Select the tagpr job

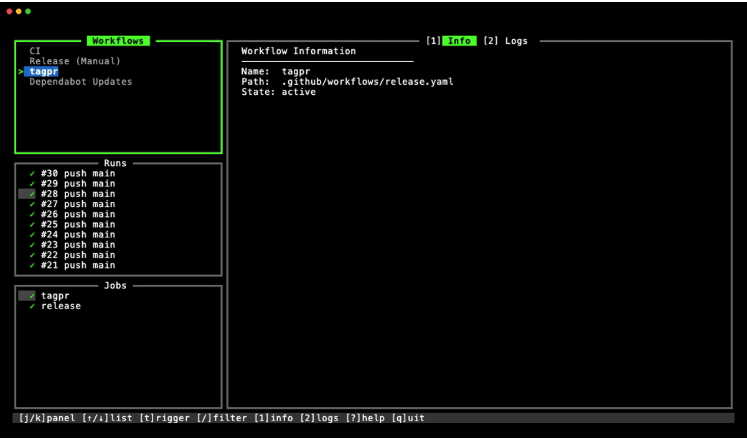pyautogui.click(x=44, y=296)
